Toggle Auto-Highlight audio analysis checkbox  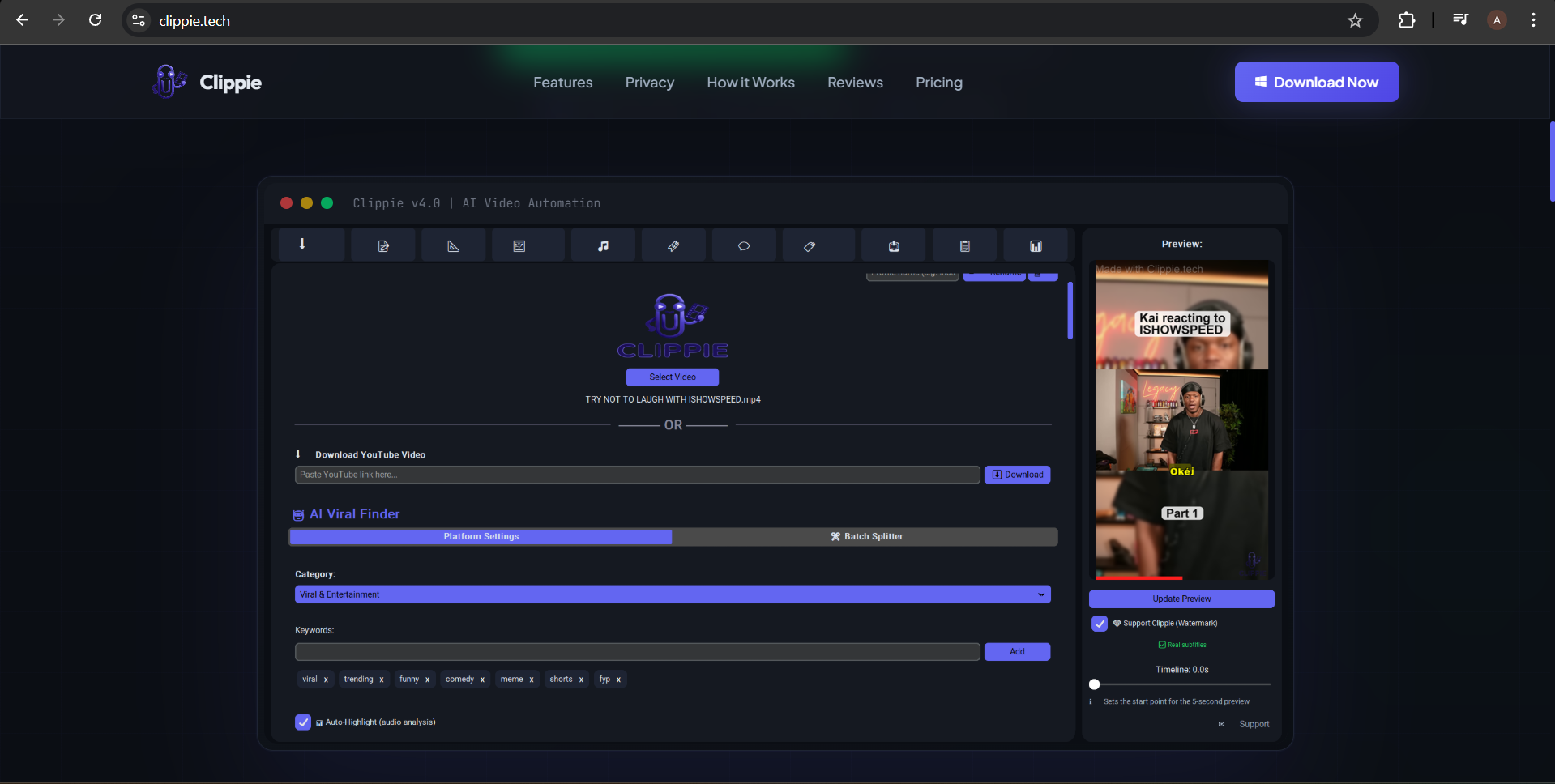303,722
